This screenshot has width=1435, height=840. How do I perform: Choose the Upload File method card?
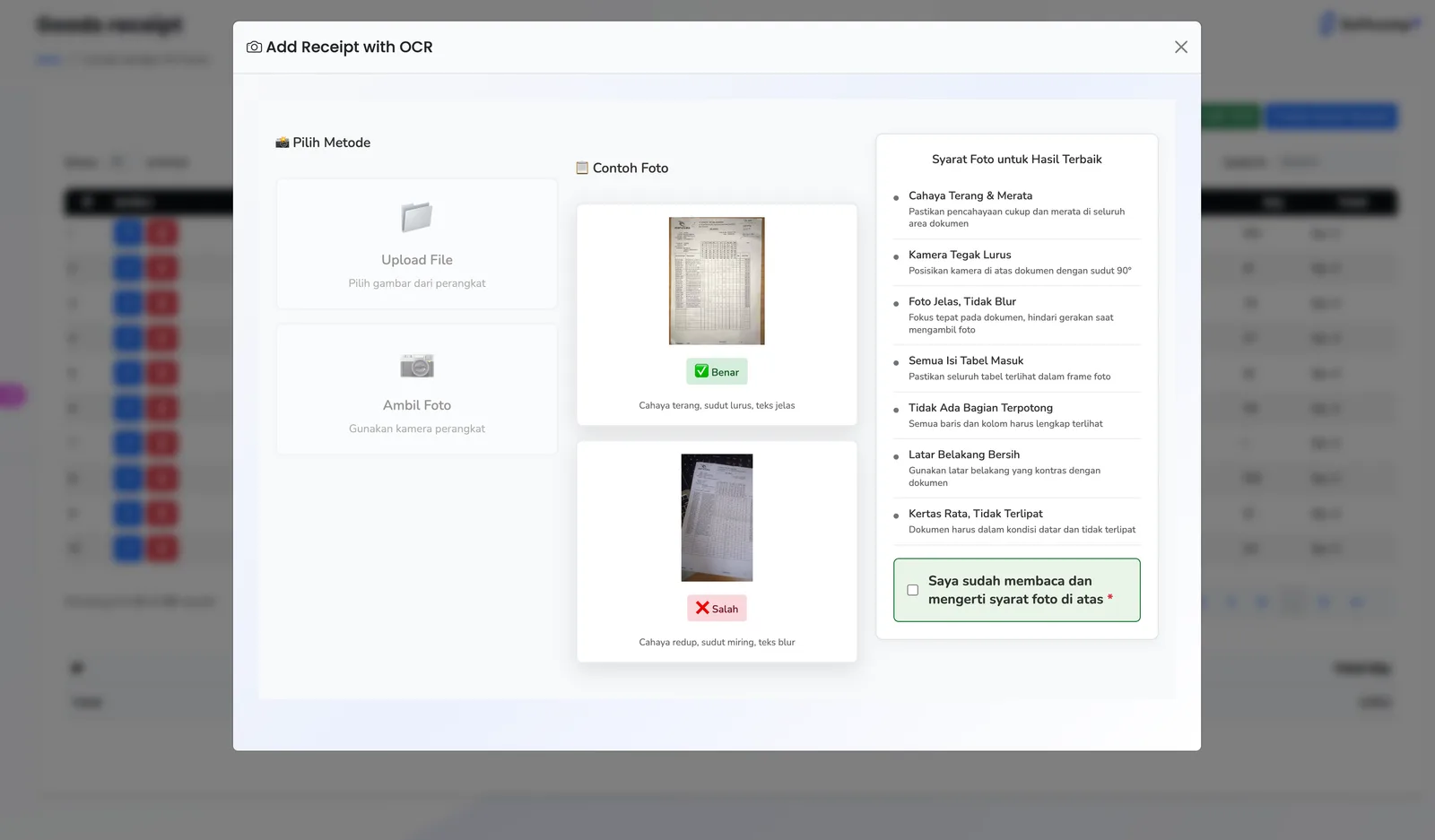pos(417,244)
